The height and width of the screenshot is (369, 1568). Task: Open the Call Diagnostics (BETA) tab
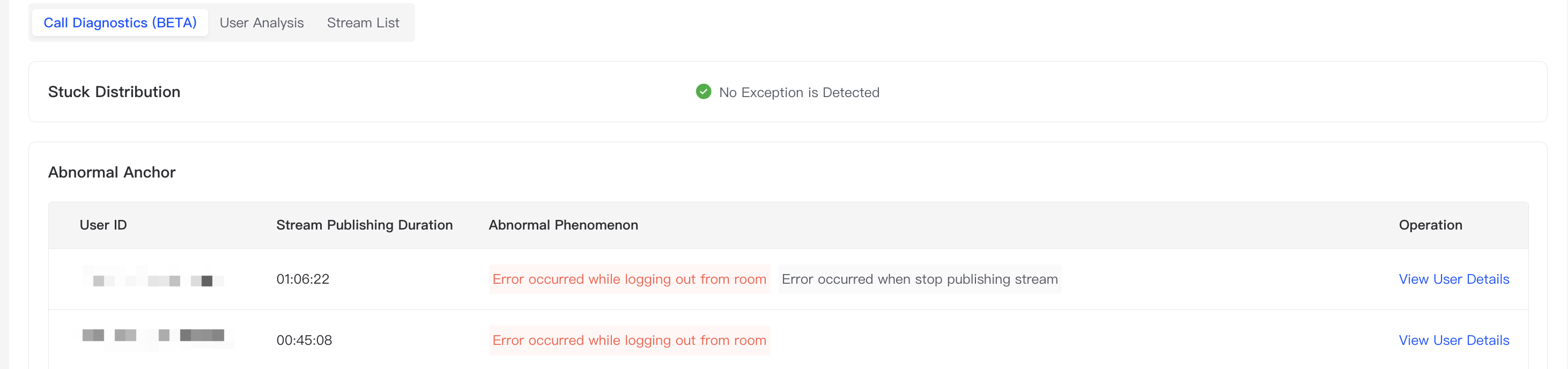tap(120, 23)
